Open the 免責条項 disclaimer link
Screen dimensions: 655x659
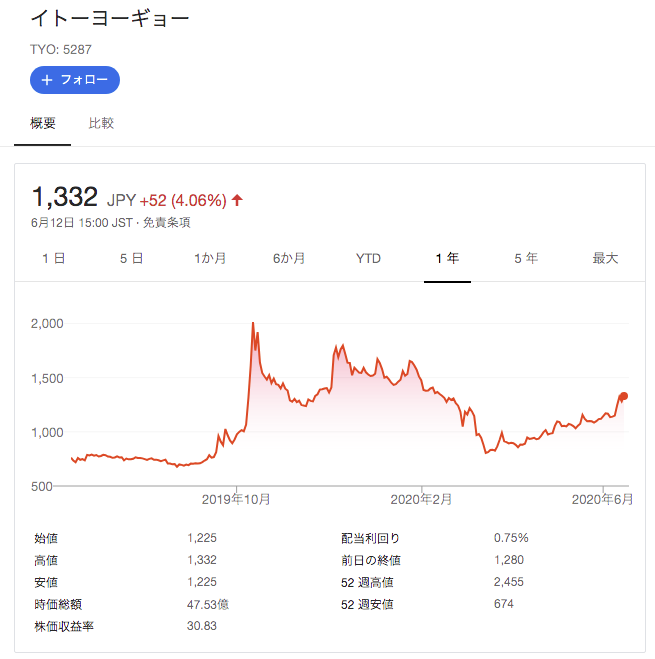(166, 222)
